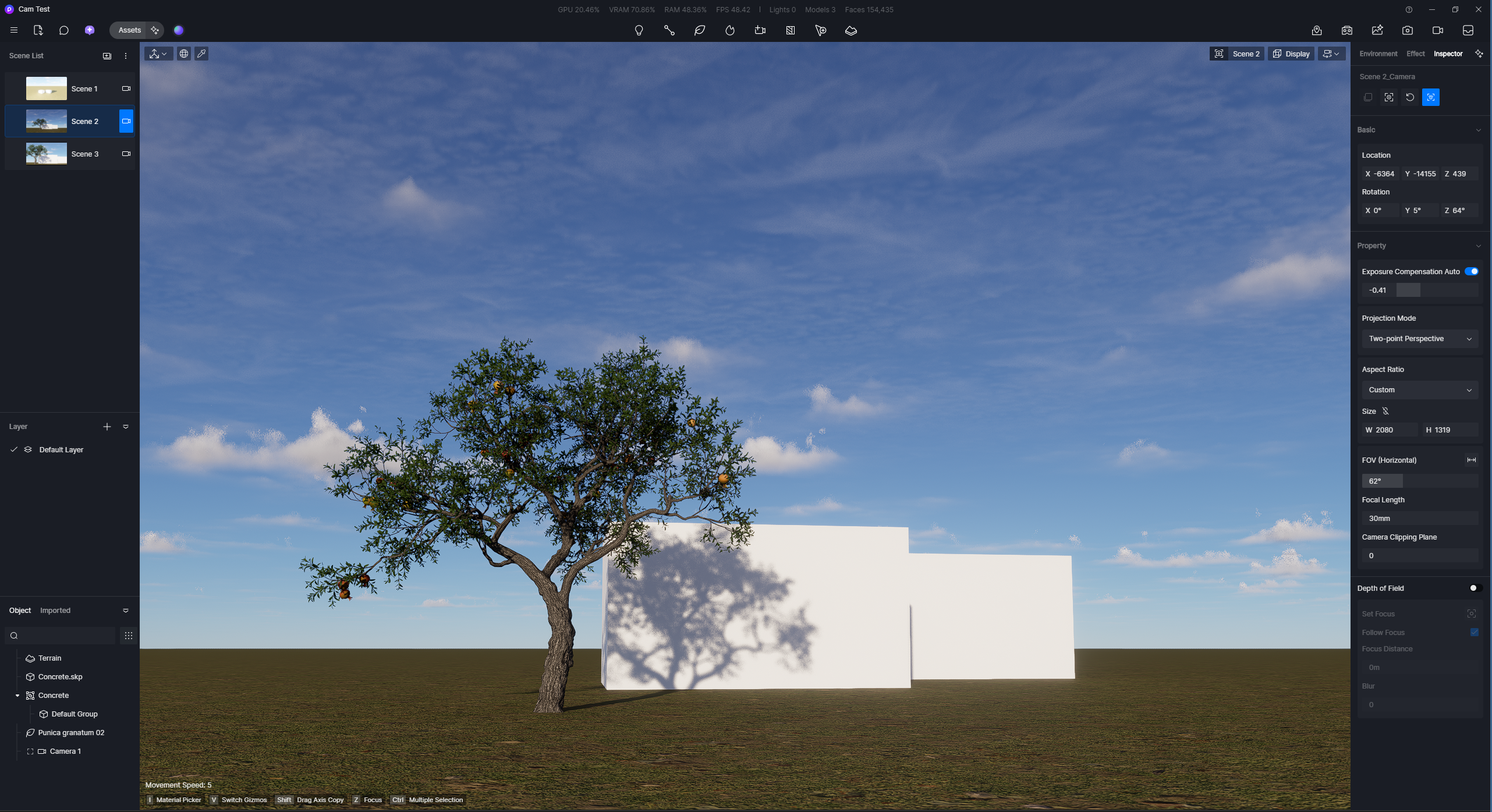This screenshot has height=812, width=1492.
Task: Click the reset camera rotate icon
Action: point(1409,97)
